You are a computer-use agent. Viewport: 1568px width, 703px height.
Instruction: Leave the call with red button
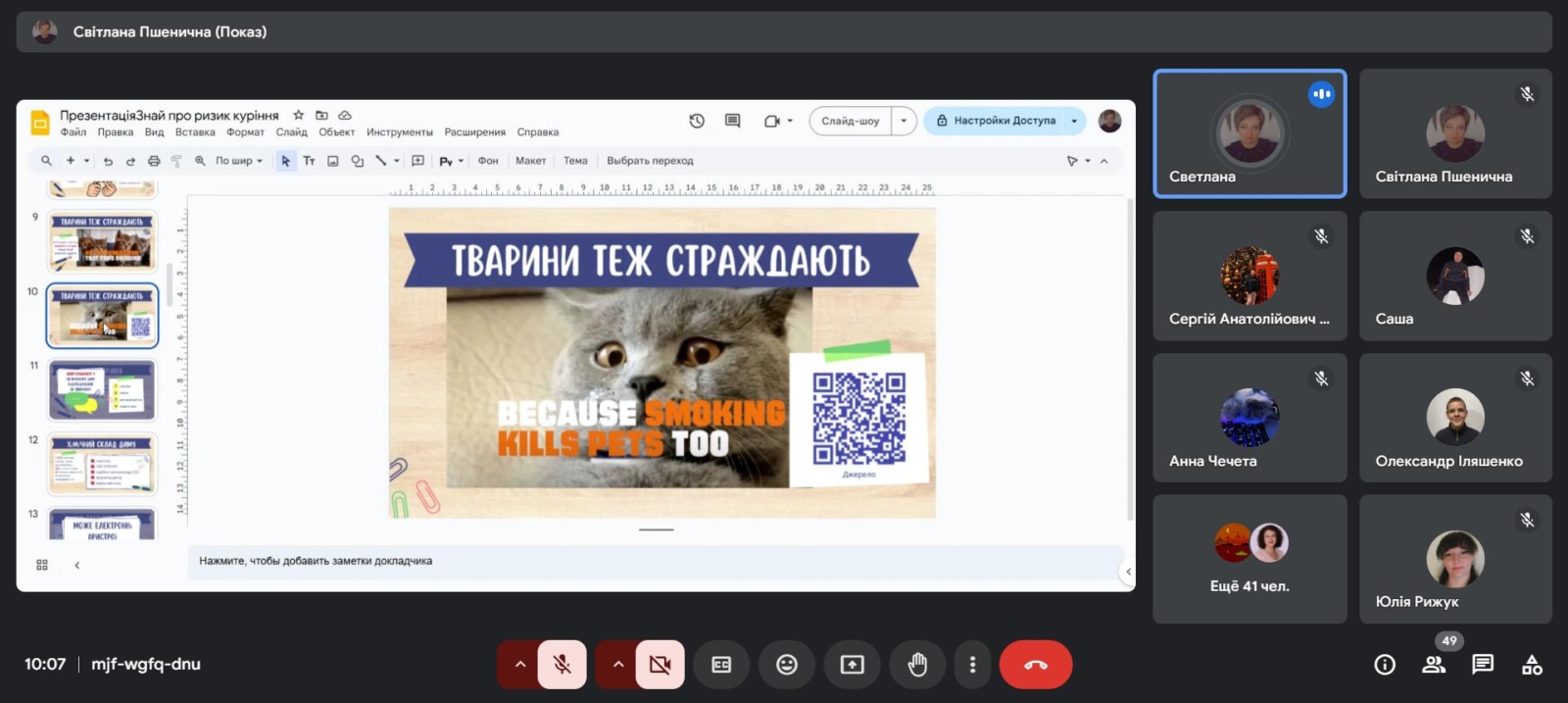[x=1035, y=665]
